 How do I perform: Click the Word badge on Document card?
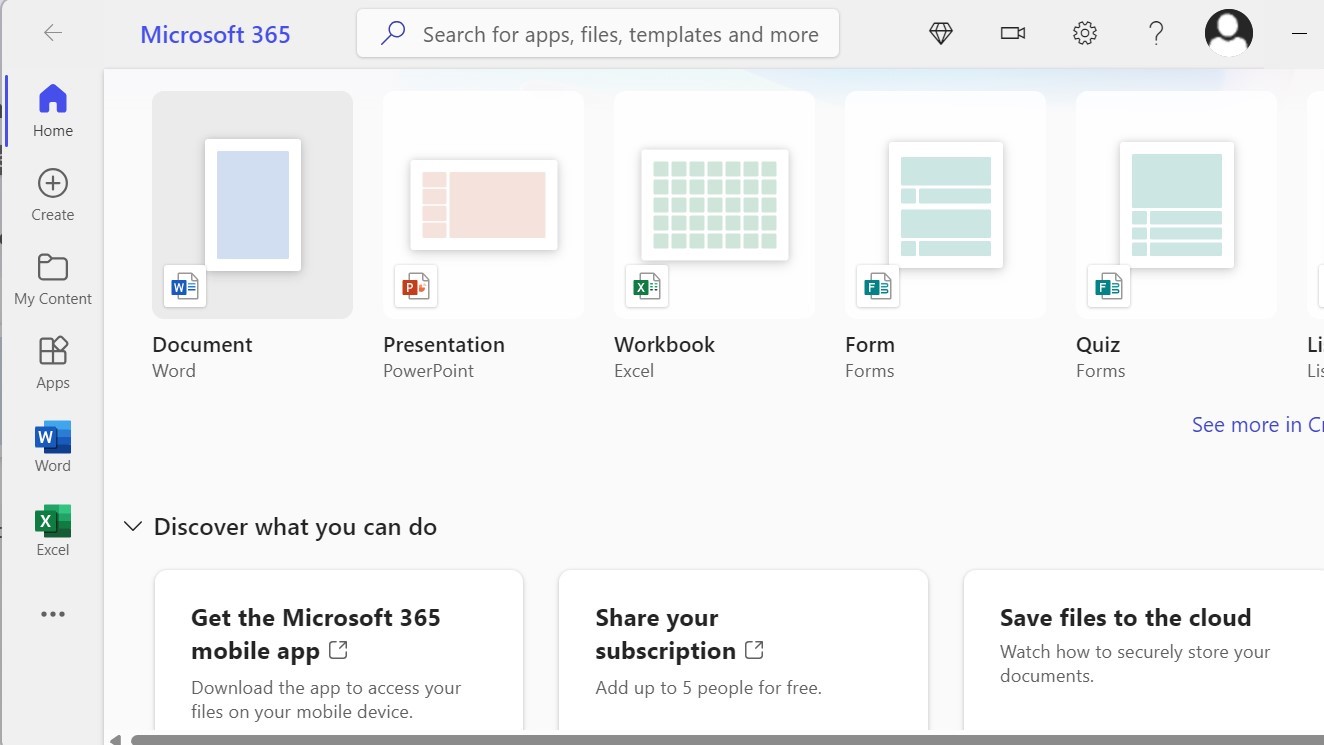pyautogui.click(x=185, y=287)
